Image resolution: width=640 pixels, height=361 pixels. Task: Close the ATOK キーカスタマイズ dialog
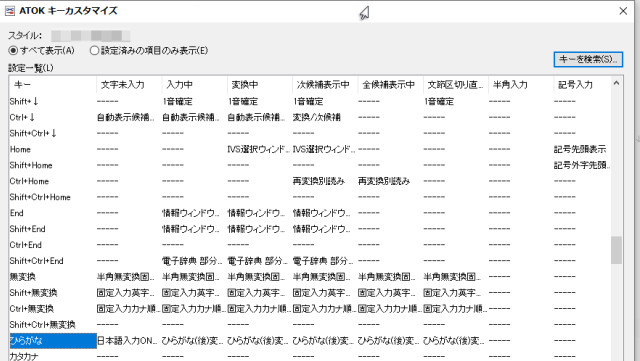click(x=623, y=11)
